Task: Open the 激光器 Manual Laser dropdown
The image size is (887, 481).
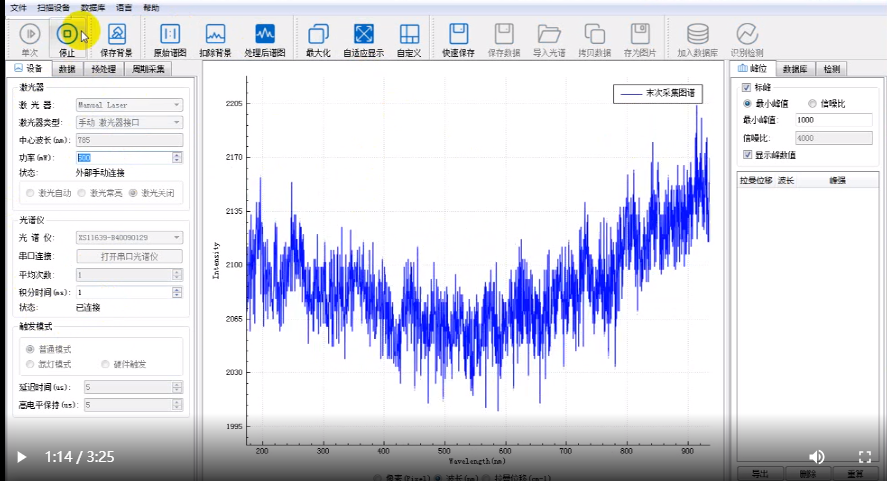Action: (x=129, y=104)
